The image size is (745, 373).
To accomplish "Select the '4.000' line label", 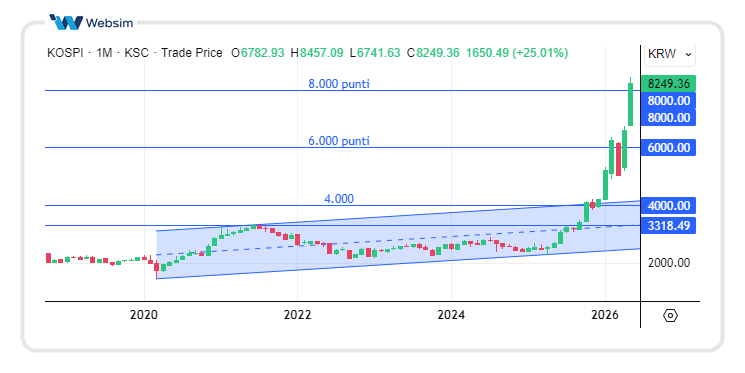I will pyautogui.click(x=339, y=199).
